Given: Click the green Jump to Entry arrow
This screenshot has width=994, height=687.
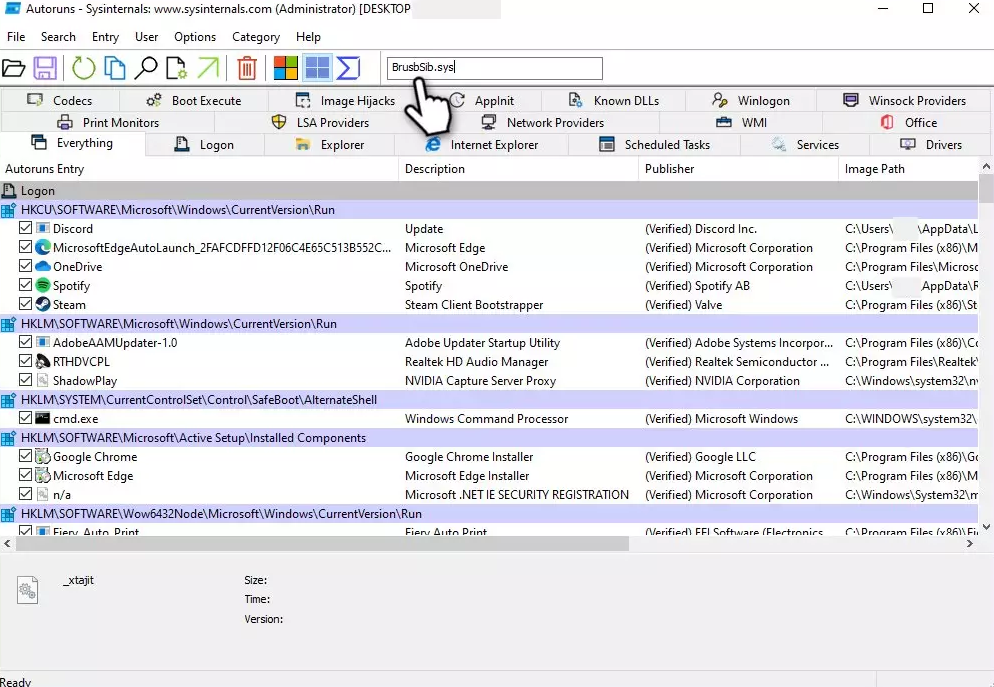Looking at the screenshot, I should coord(208,68).
